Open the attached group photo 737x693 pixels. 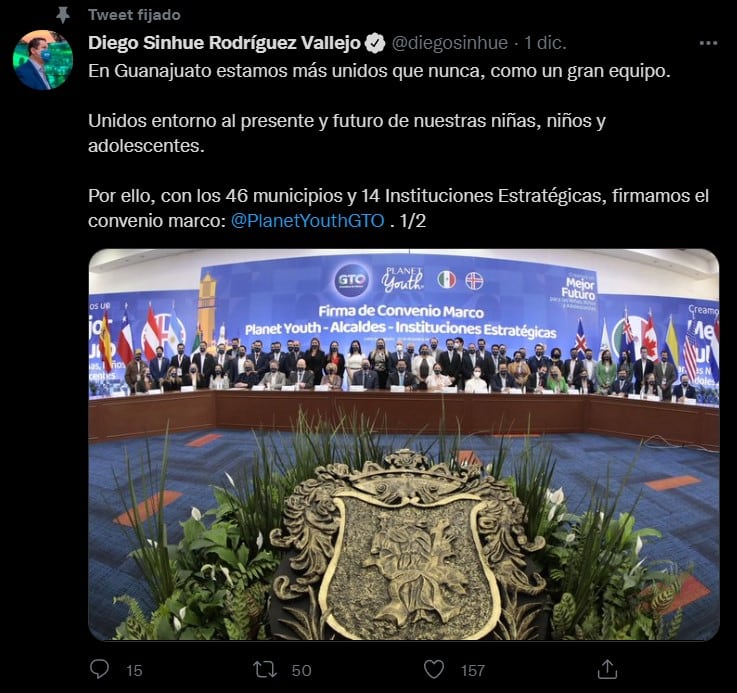404,444
